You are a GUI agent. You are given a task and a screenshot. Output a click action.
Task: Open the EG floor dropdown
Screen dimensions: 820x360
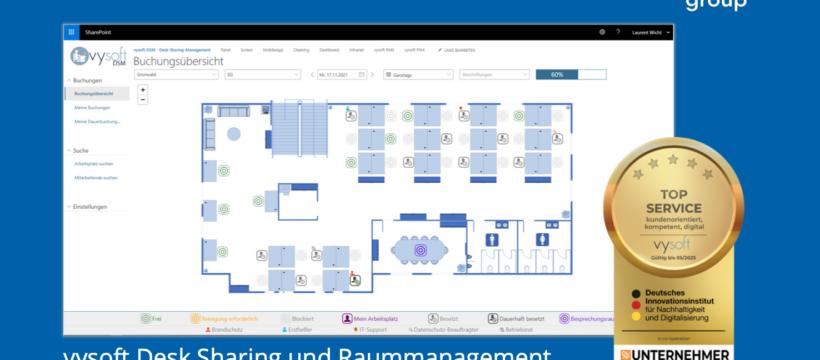263,75
